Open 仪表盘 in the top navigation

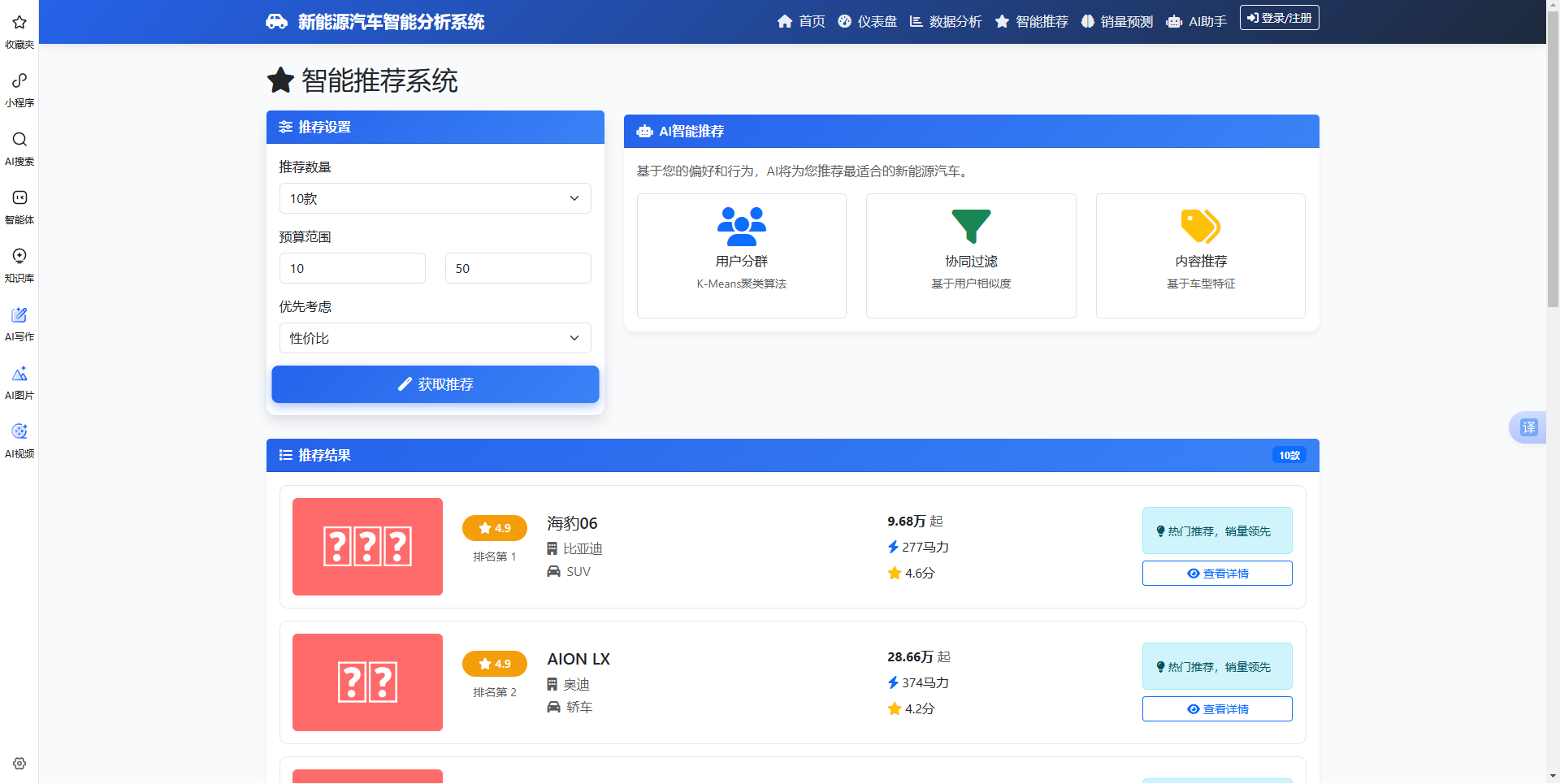868,22
